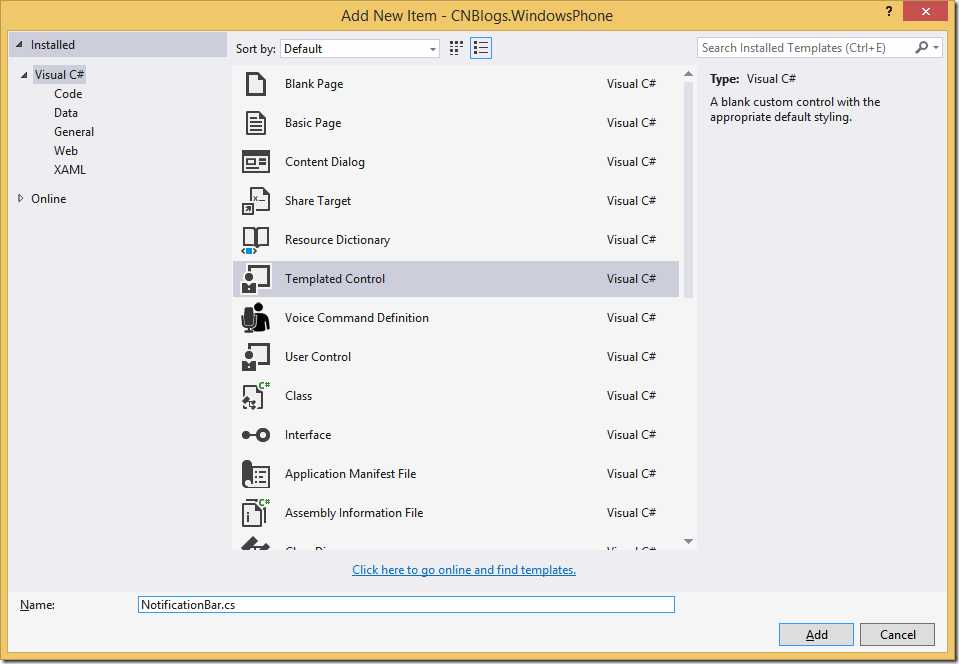959x664 pixels.
Task: Choose the Content Dialog template icon
Action: point(256,162)
